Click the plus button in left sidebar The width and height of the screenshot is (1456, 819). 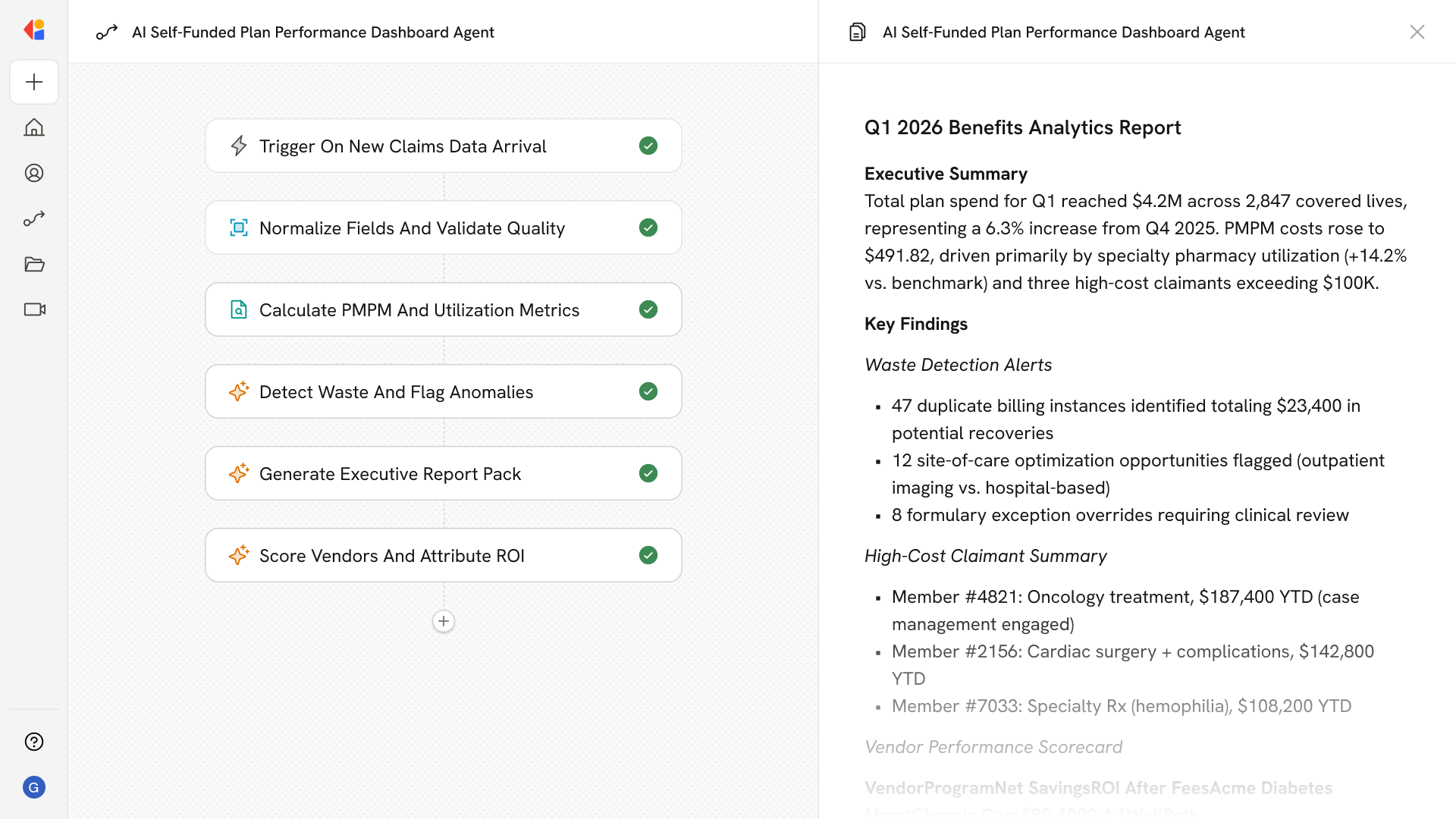[34, 82]
